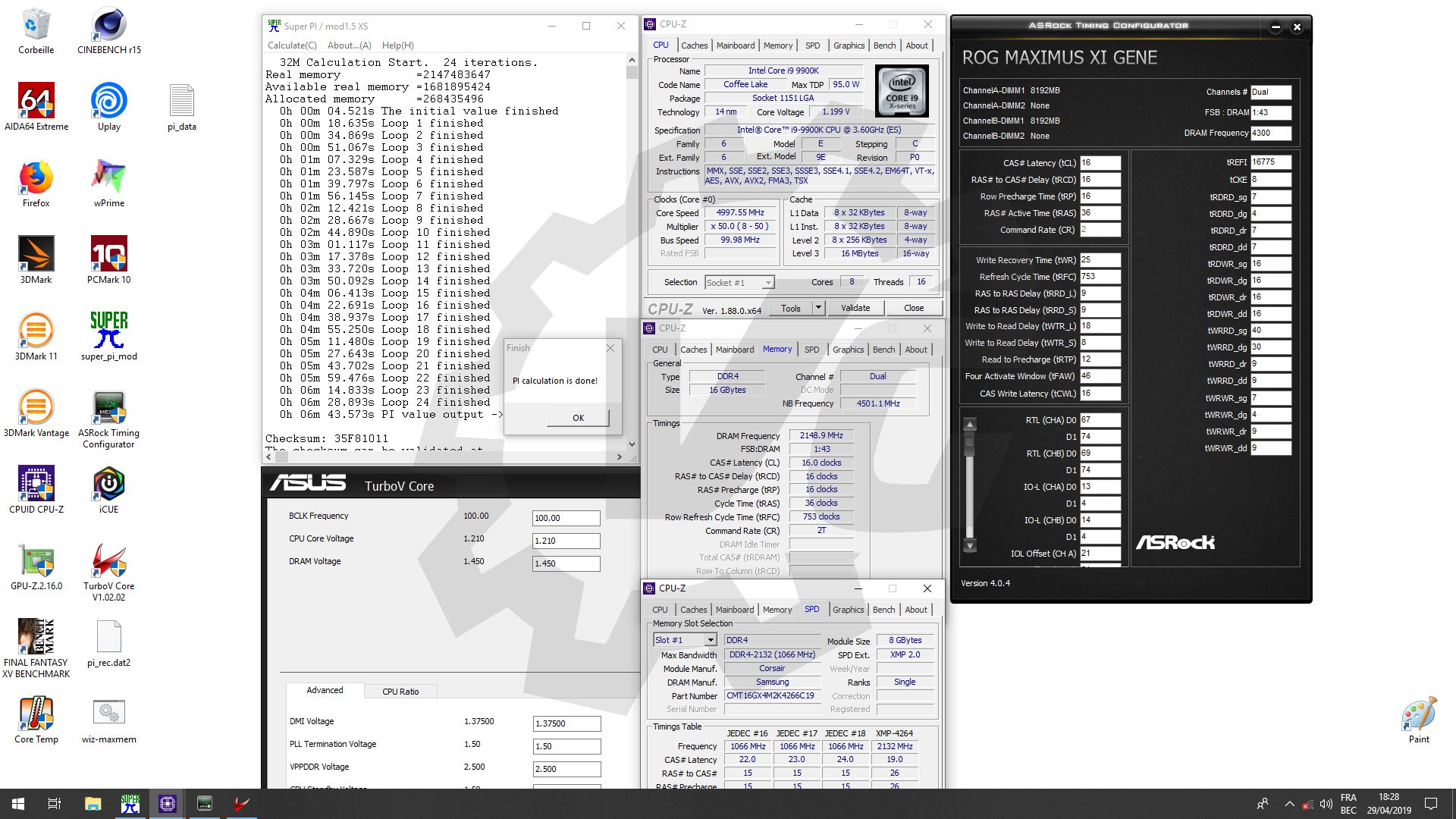Viewport: 1456px width, 819px height.
Task: Open Calculate(C) menu in Super PI
Action: coord(292,45)
